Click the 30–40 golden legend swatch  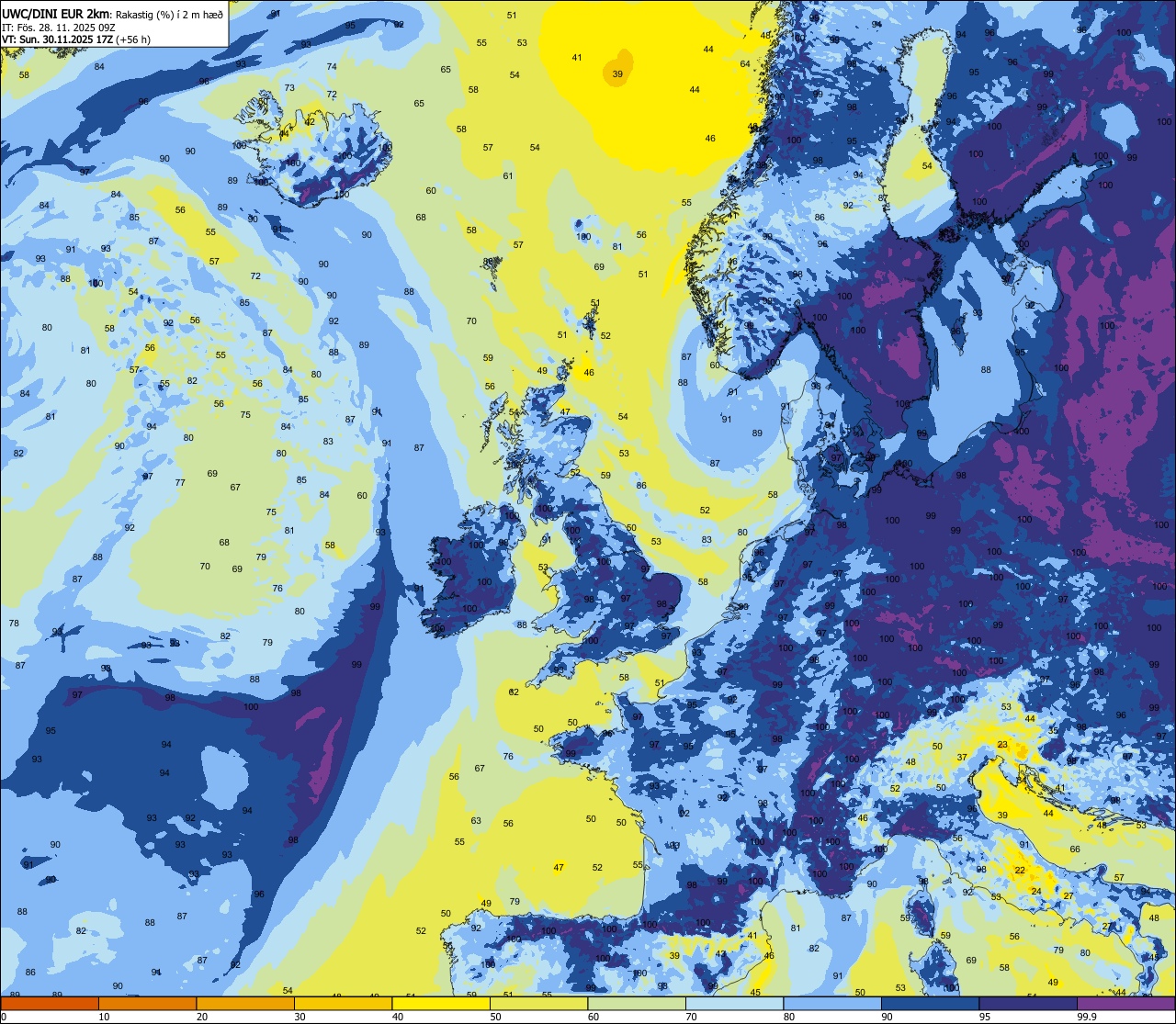coord(343,1003)
